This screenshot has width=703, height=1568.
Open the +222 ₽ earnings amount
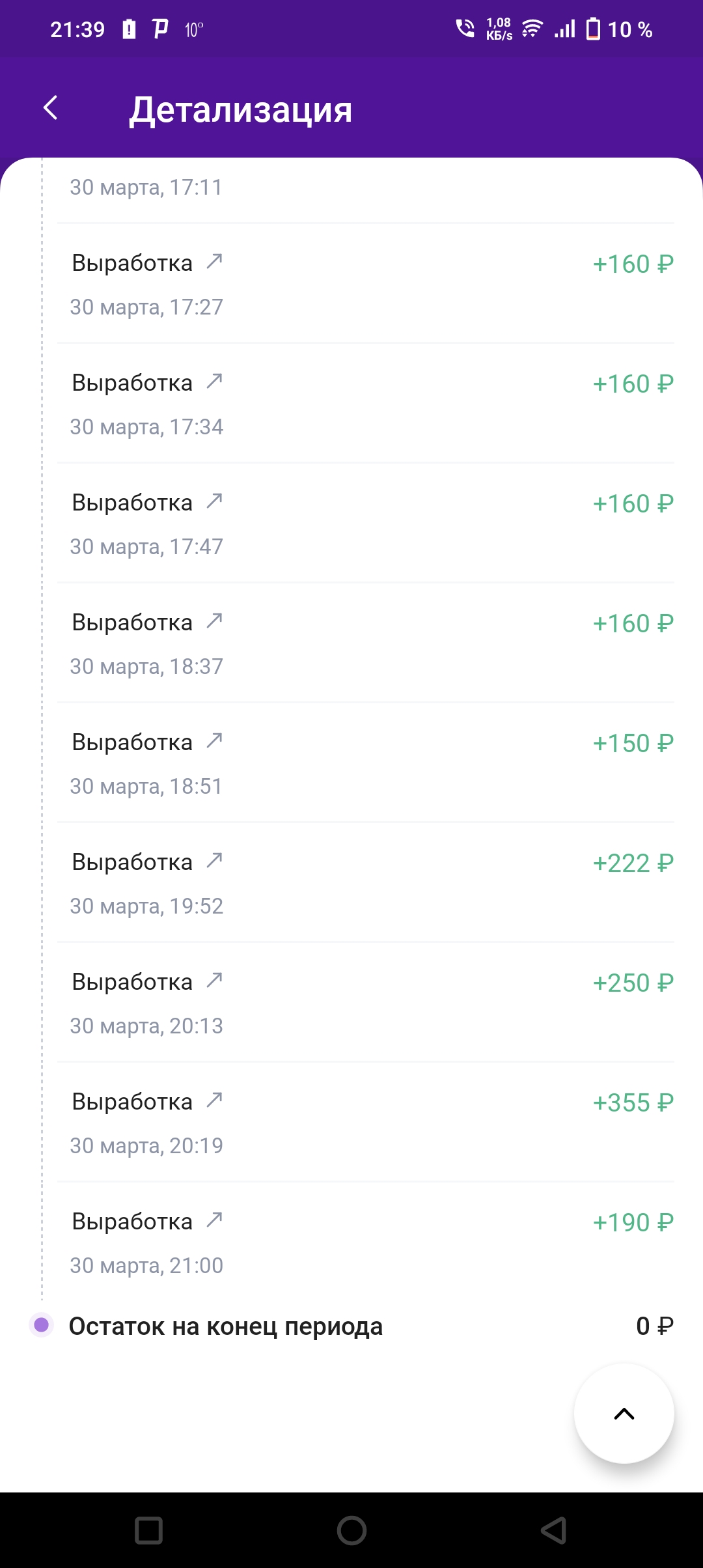click(x=633, y=863)
